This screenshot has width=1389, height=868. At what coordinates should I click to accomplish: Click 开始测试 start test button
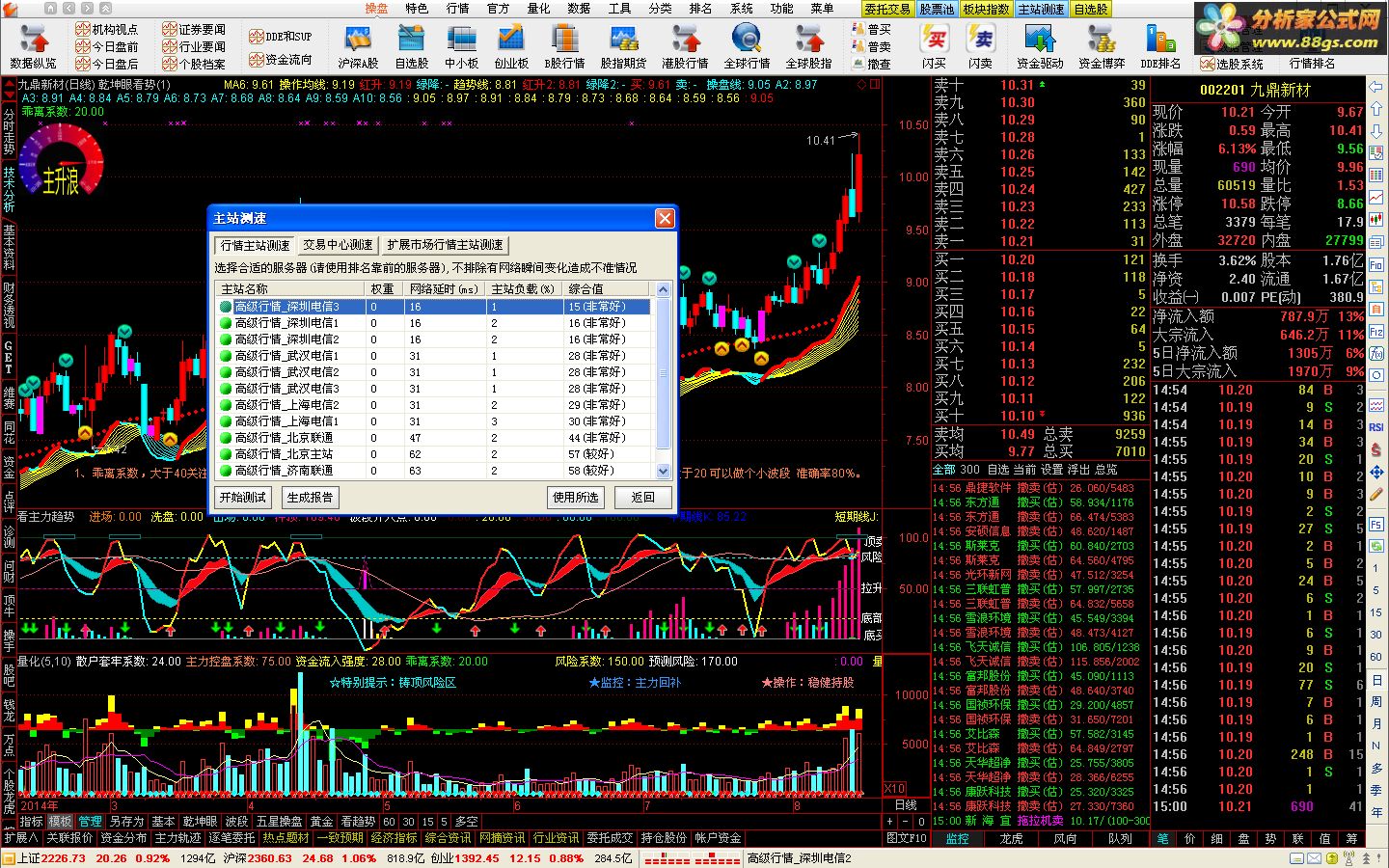[x=243, y=498]
